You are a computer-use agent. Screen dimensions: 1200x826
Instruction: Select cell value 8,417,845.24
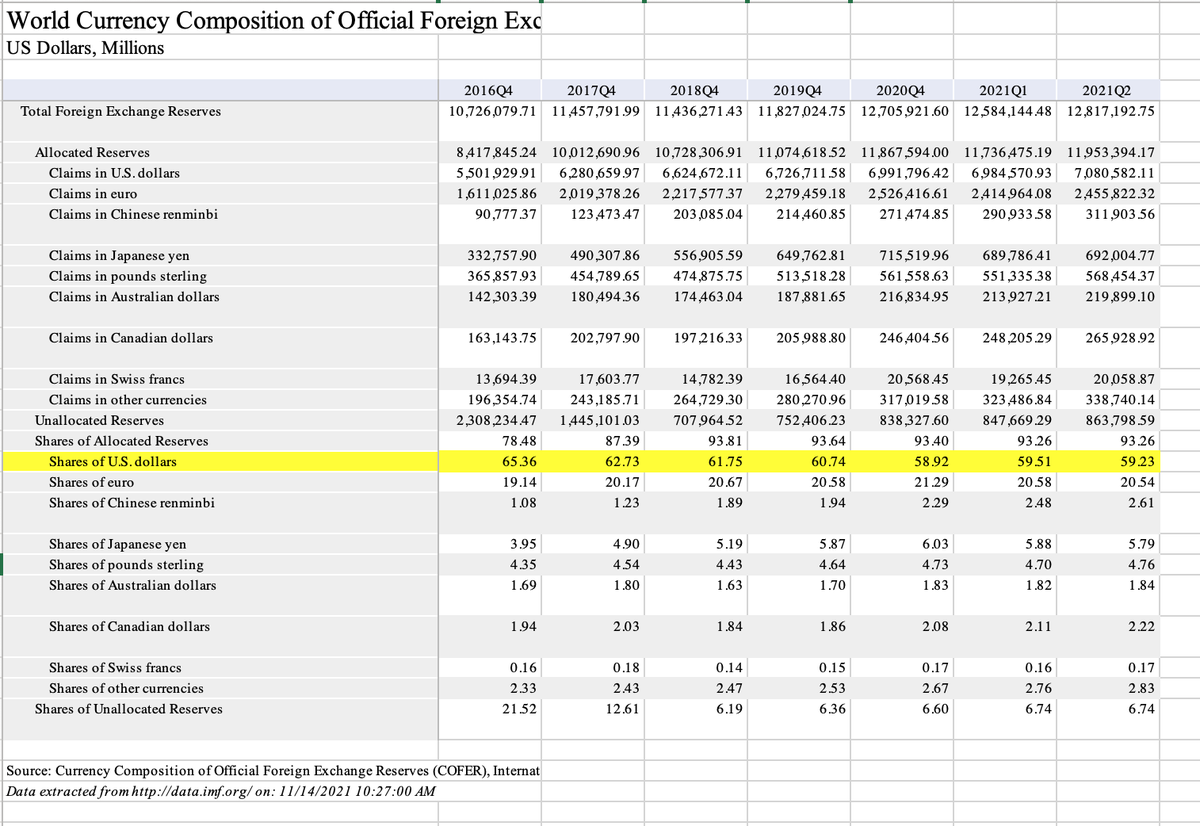tap(496, 152)
